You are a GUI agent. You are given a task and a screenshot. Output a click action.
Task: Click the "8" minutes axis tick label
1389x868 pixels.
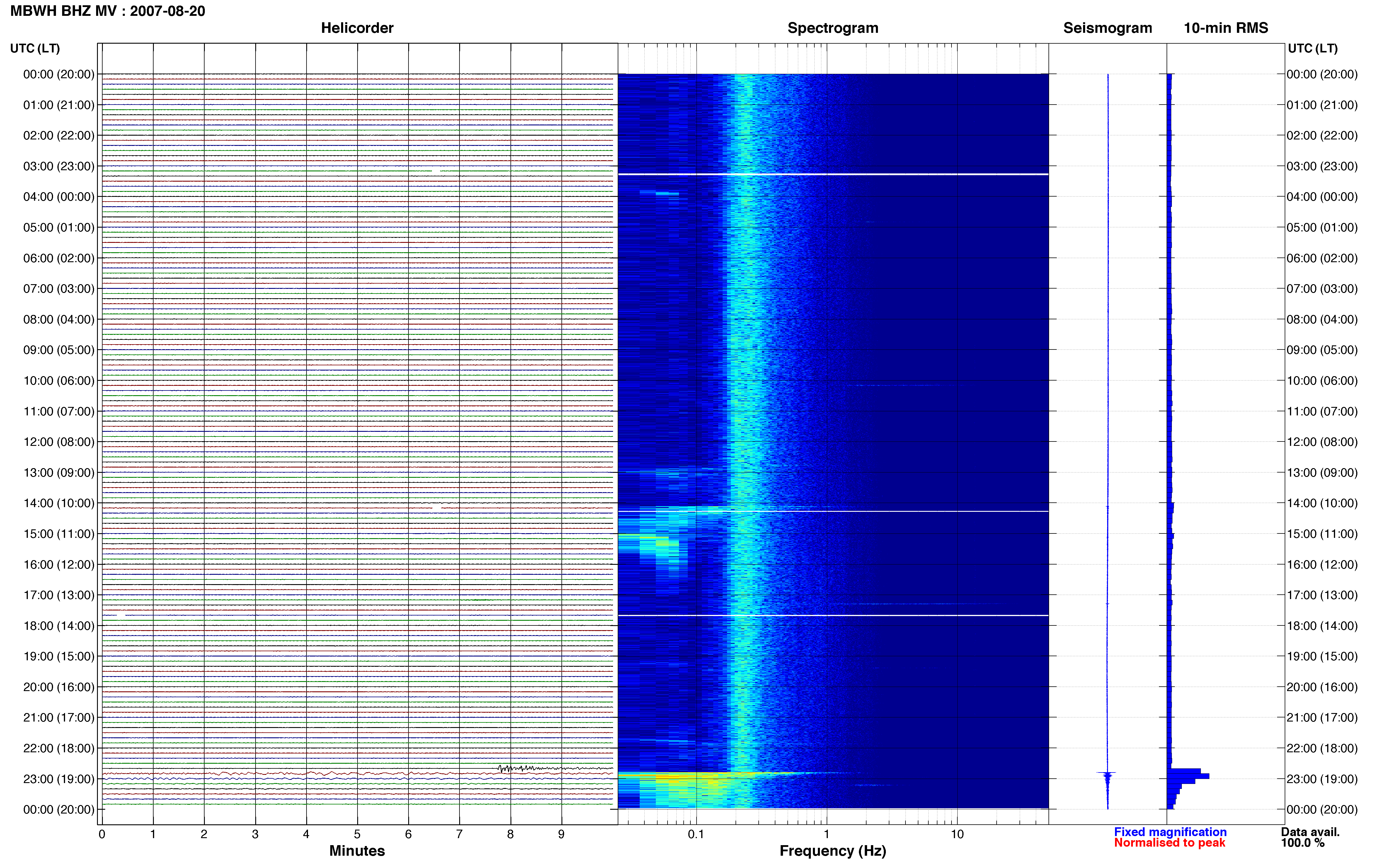pyautogui.click(x=510, y=834)
